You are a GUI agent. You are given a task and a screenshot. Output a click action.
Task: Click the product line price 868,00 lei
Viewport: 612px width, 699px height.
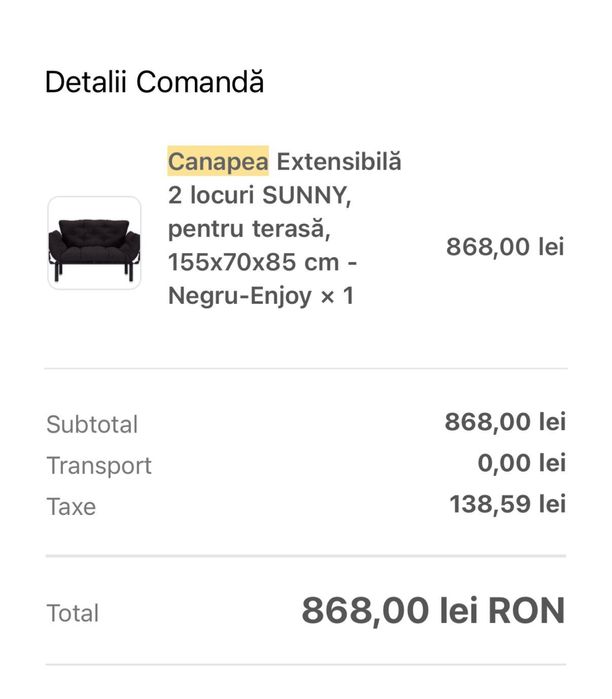(x=505, y=246)
